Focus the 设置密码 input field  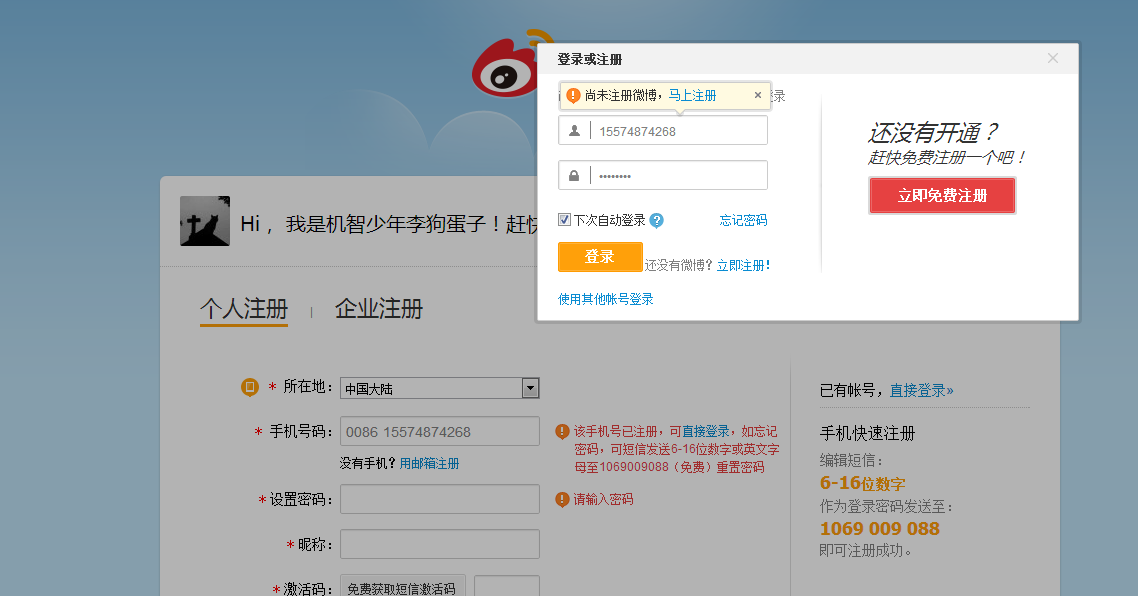point(440,499)
